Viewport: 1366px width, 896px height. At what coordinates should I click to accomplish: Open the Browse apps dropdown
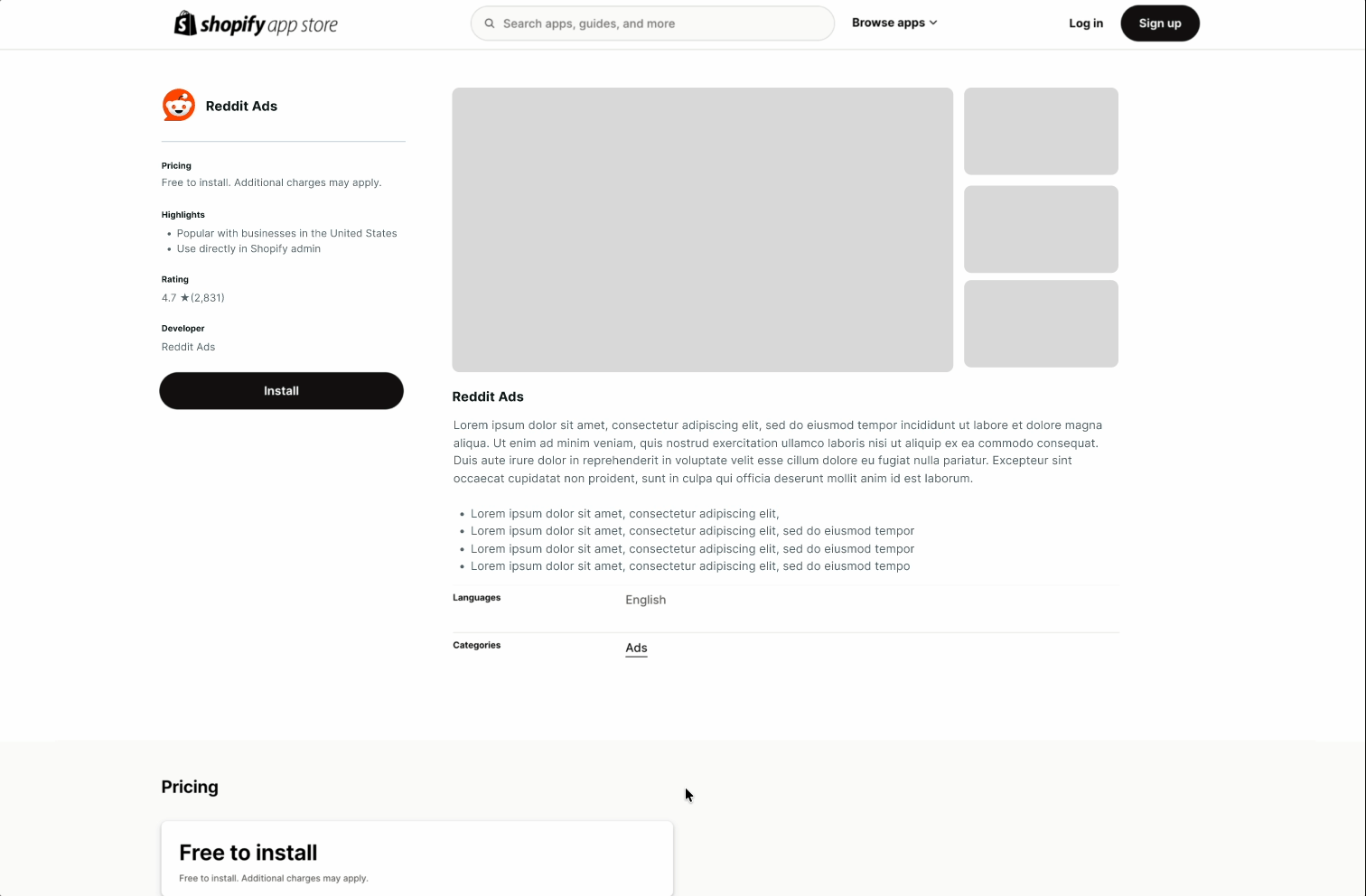pyautogui.click(x=894, y=23)
